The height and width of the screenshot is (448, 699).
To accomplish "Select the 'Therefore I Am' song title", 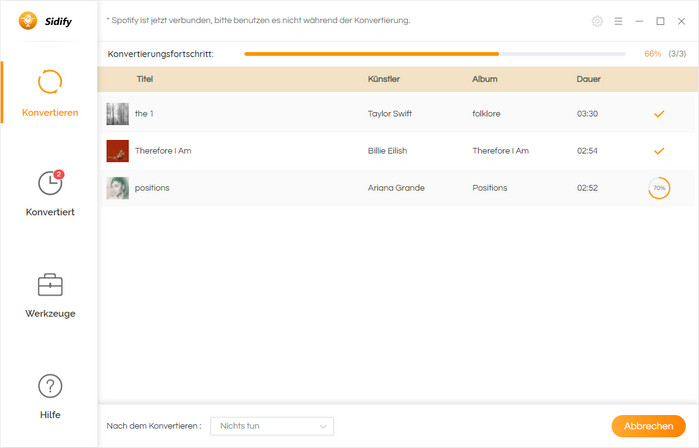I will pos(163,151).
